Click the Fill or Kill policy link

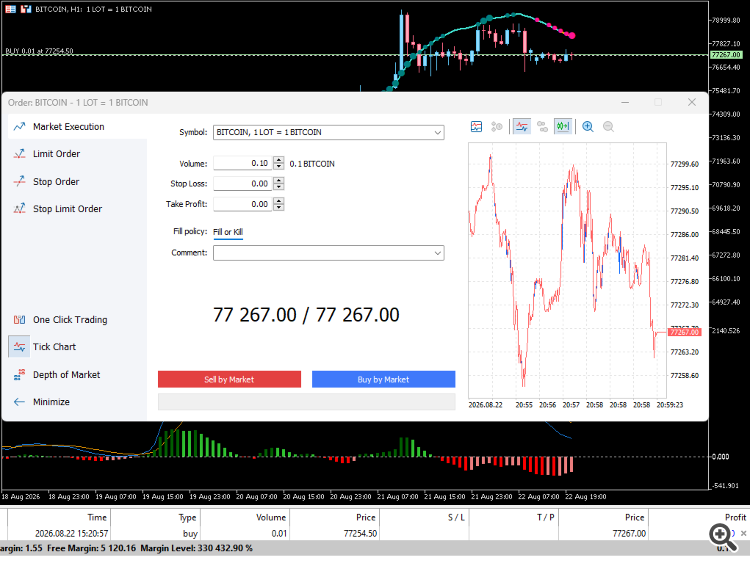pyautogui.click(x=228, y=232)
